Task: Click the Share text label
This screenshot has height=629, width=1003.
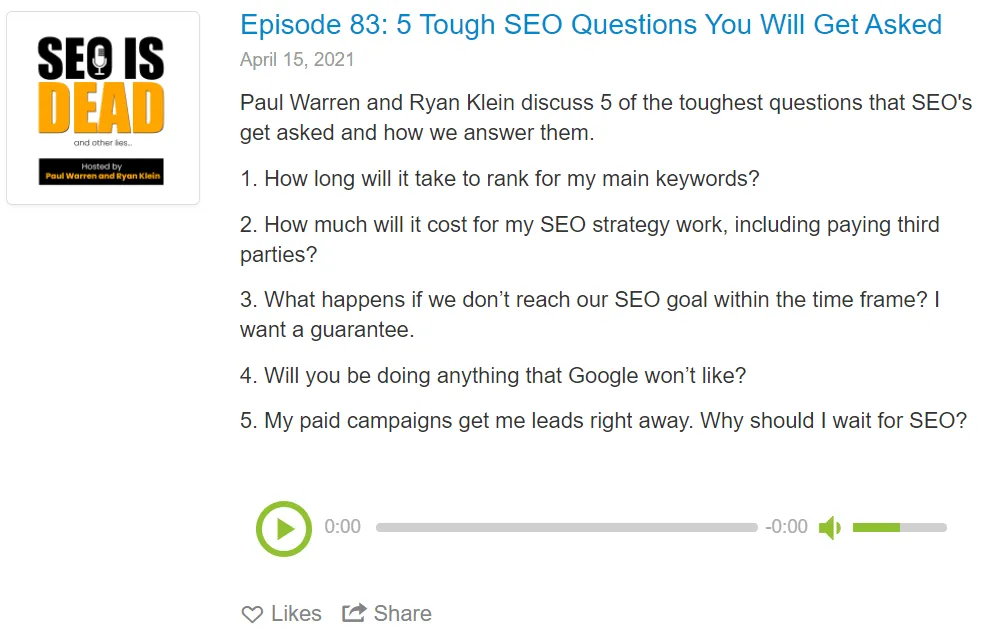Action: (x=403, y=614)
